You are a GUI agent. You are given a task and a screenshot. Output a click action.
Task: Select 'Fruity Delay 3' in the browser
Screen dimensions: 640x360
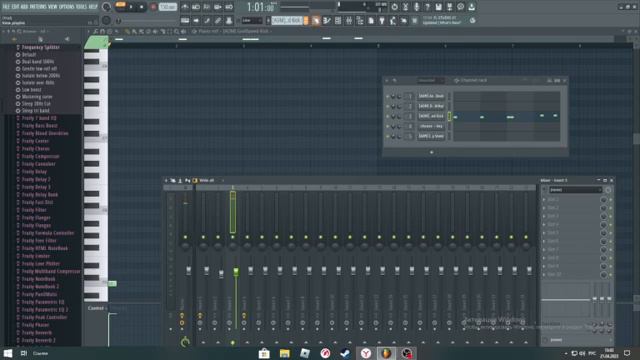click(36, 187)
